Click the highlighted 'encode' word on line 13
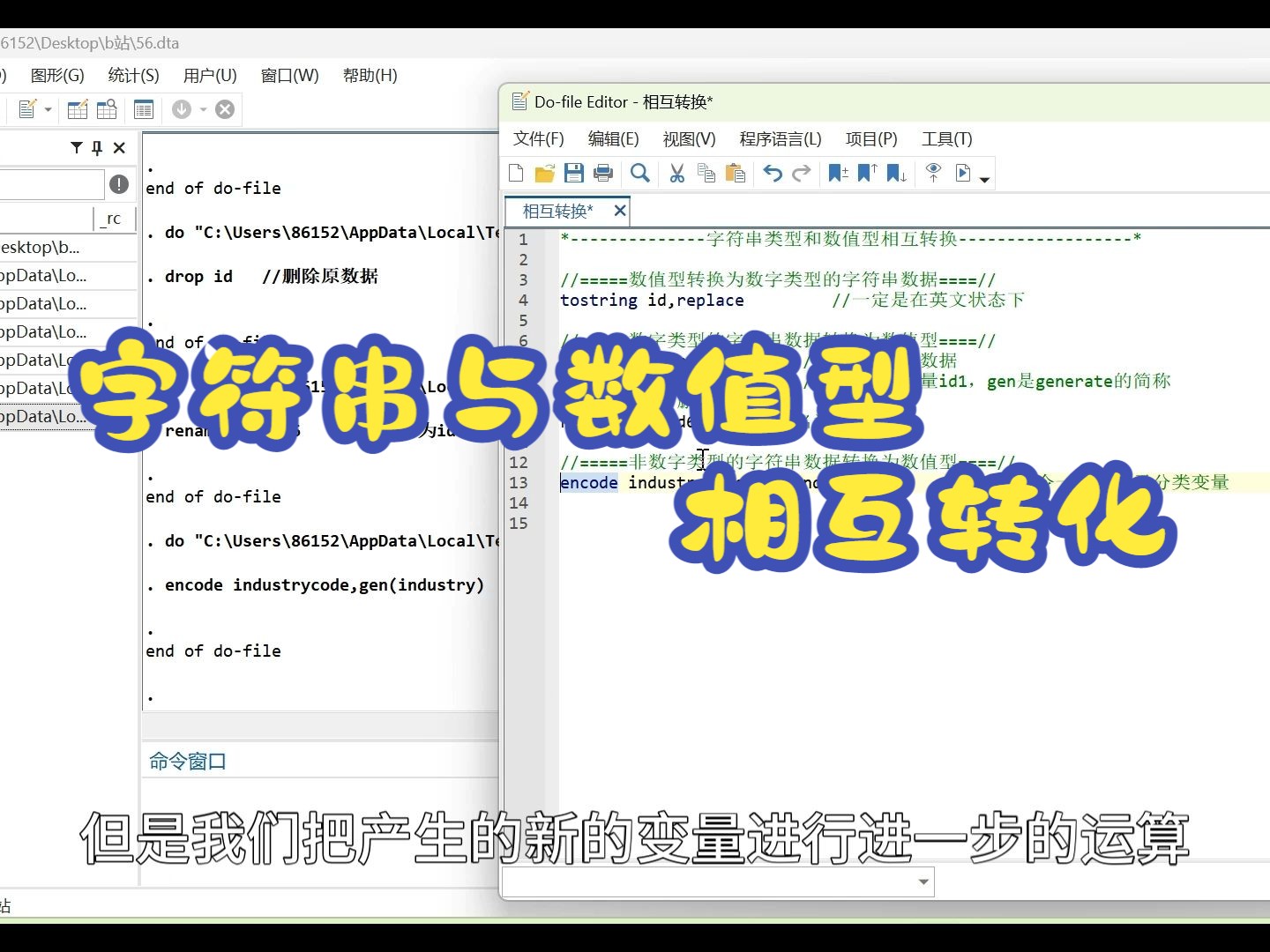The width and height of the screenshot is (1270, 952). tap(589, 482)
